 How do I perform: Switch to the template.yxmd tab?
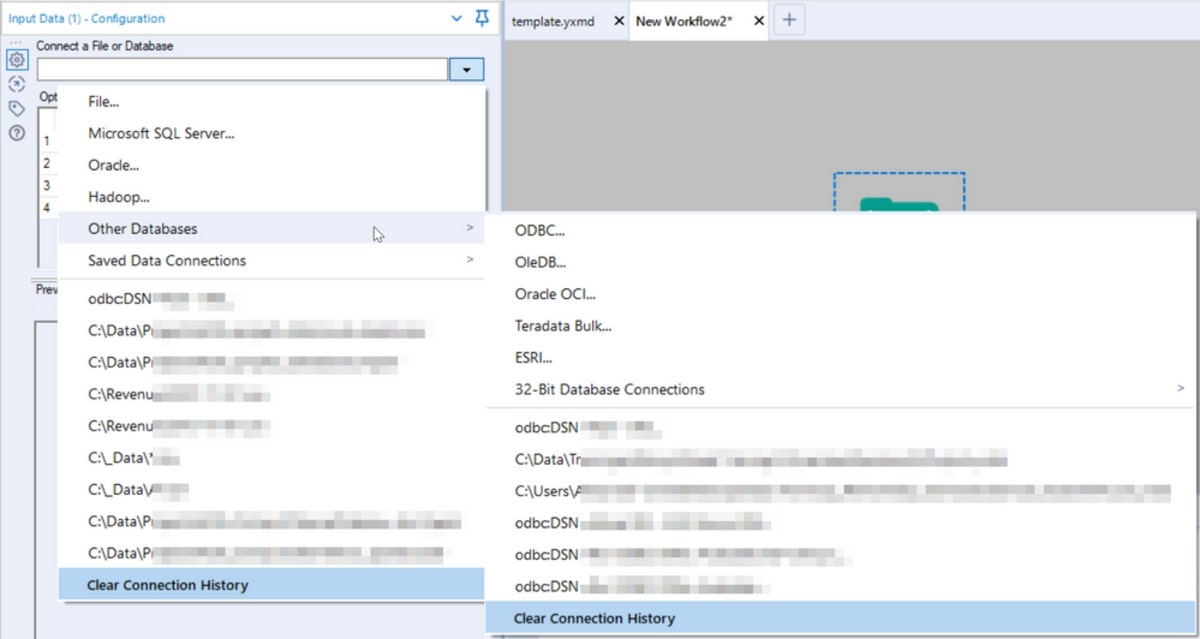point(553,21)
